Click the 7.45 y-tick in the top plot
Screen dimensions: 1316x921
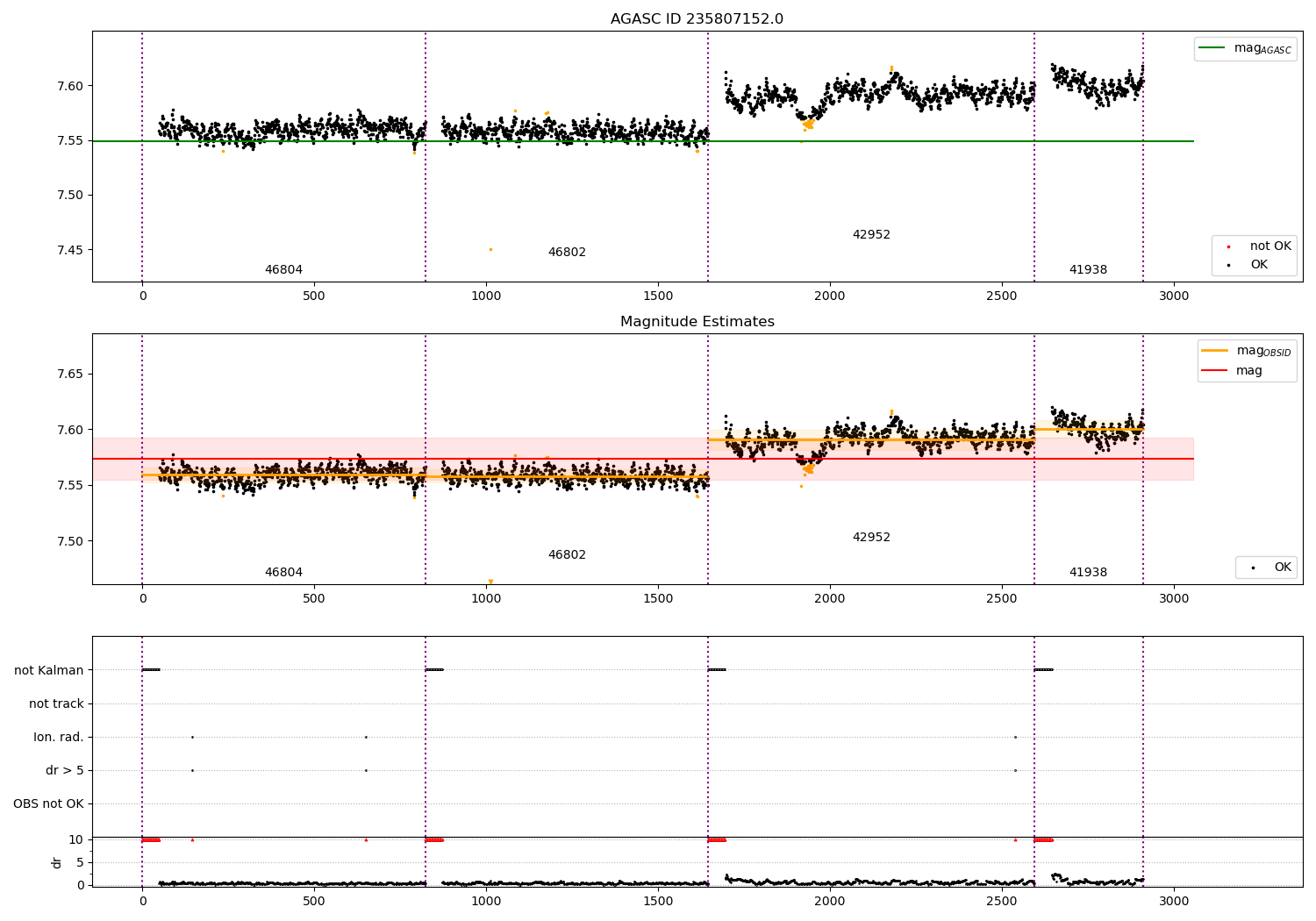(x=68, y=250)
